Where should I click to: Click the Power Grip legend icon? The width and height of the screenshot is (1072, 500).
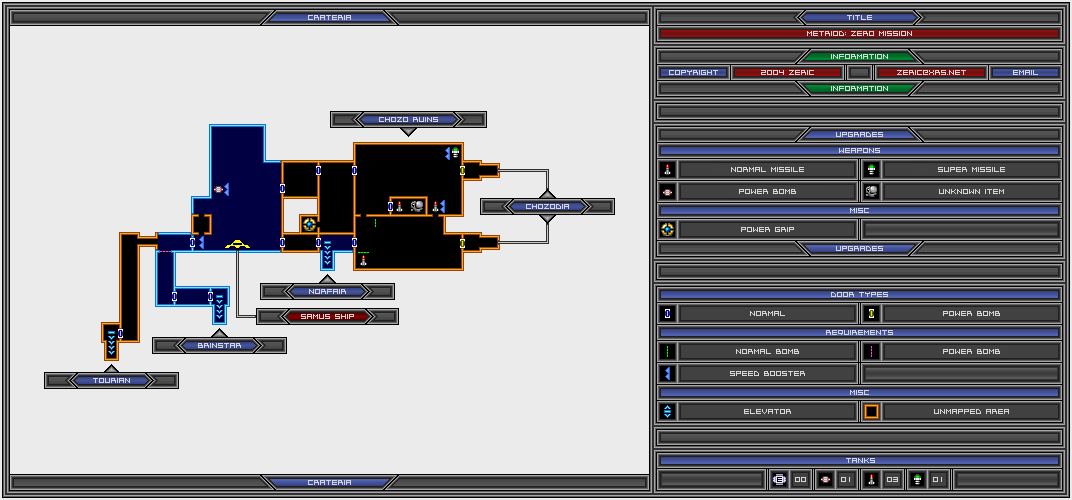[x=668, y=229]
